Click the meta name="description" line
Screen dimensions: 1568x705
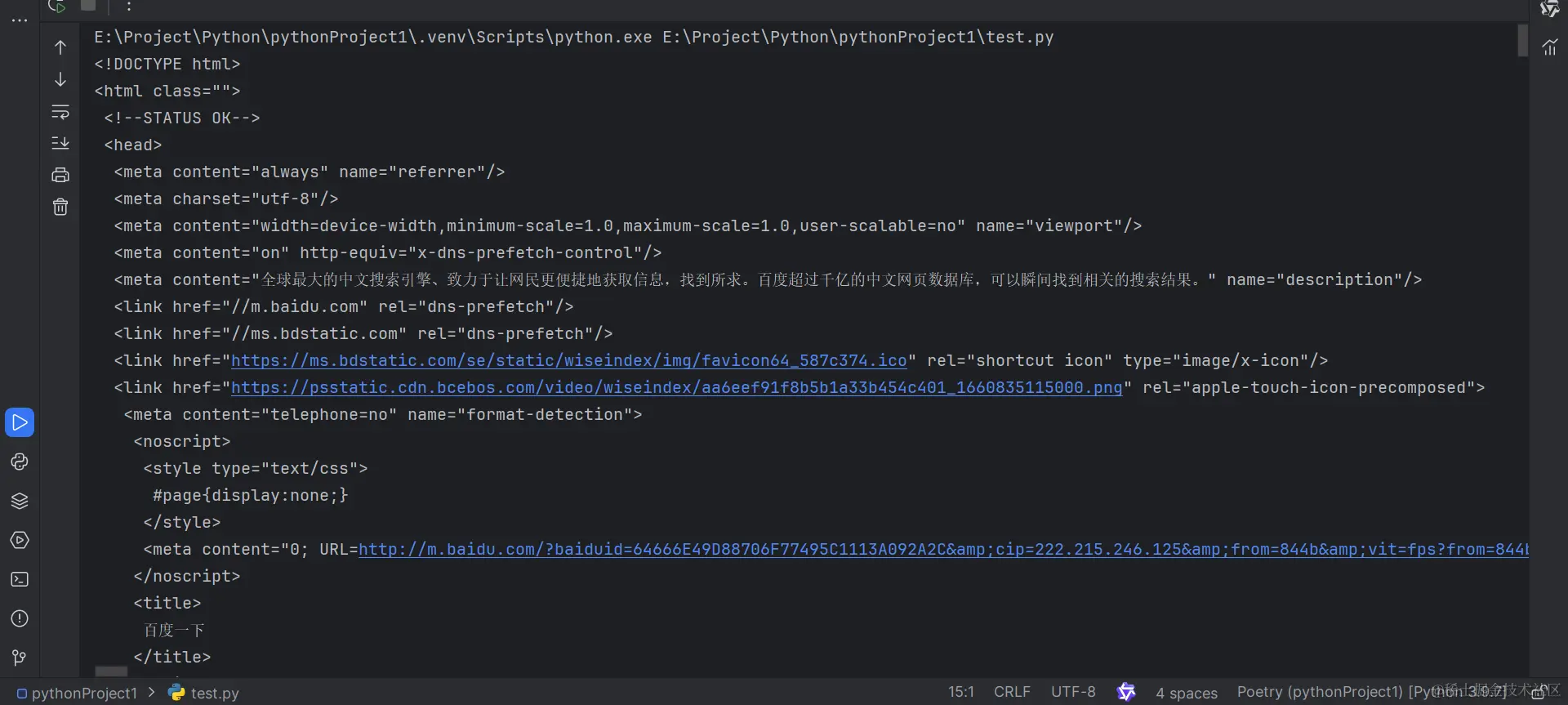(x=768, y=279)
